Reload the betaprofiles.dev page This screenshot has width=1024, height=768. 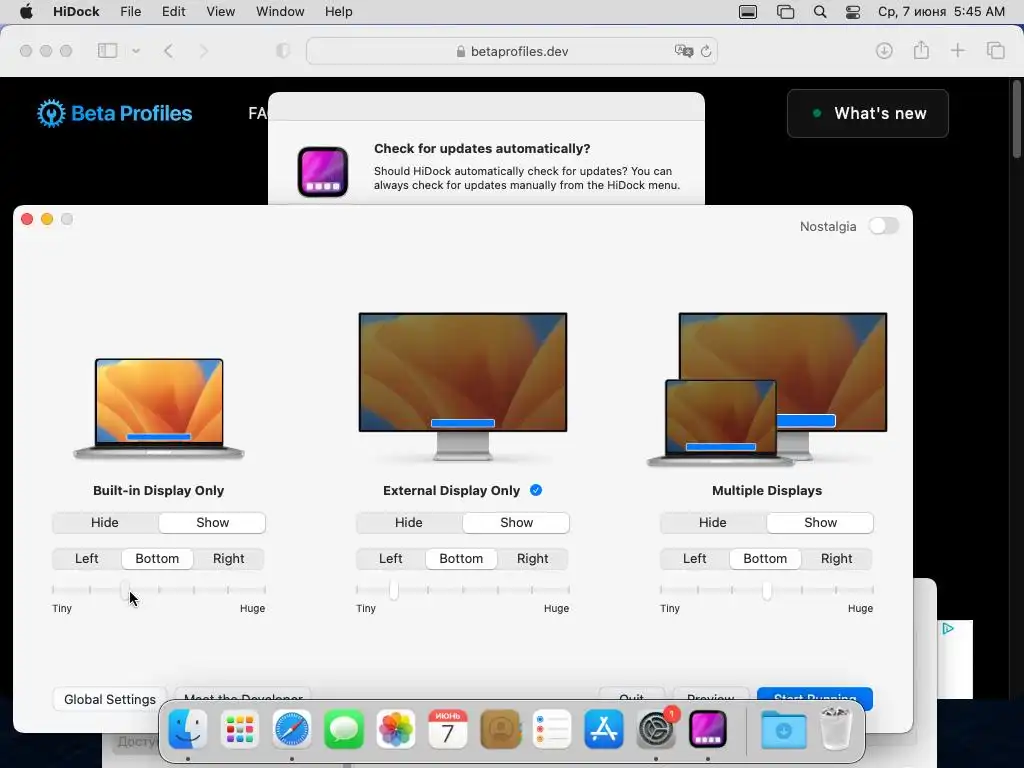click(x=706, y=51)
